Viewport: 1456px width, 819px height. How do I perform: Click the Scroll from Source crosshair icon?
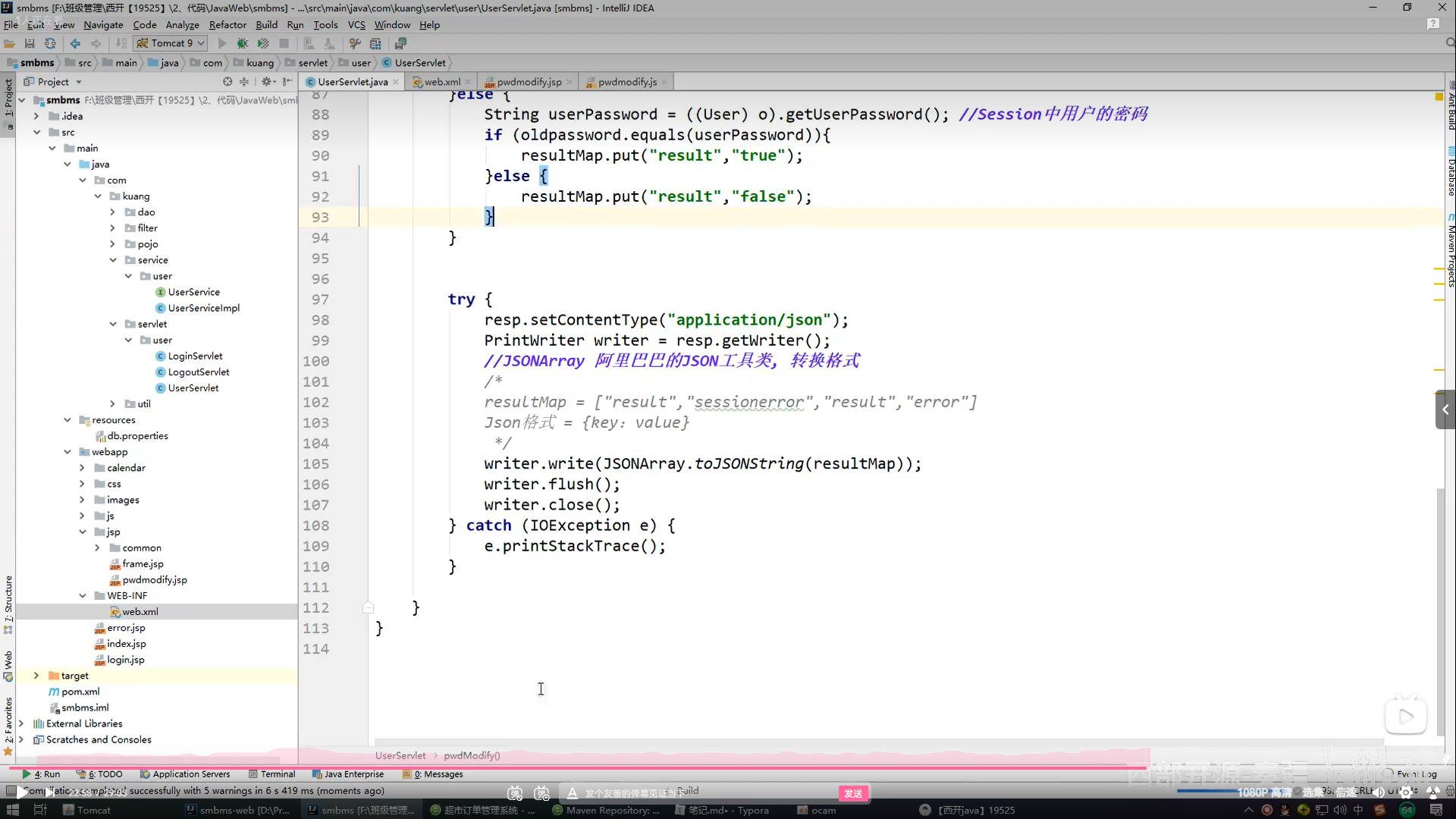click(227, 81)
